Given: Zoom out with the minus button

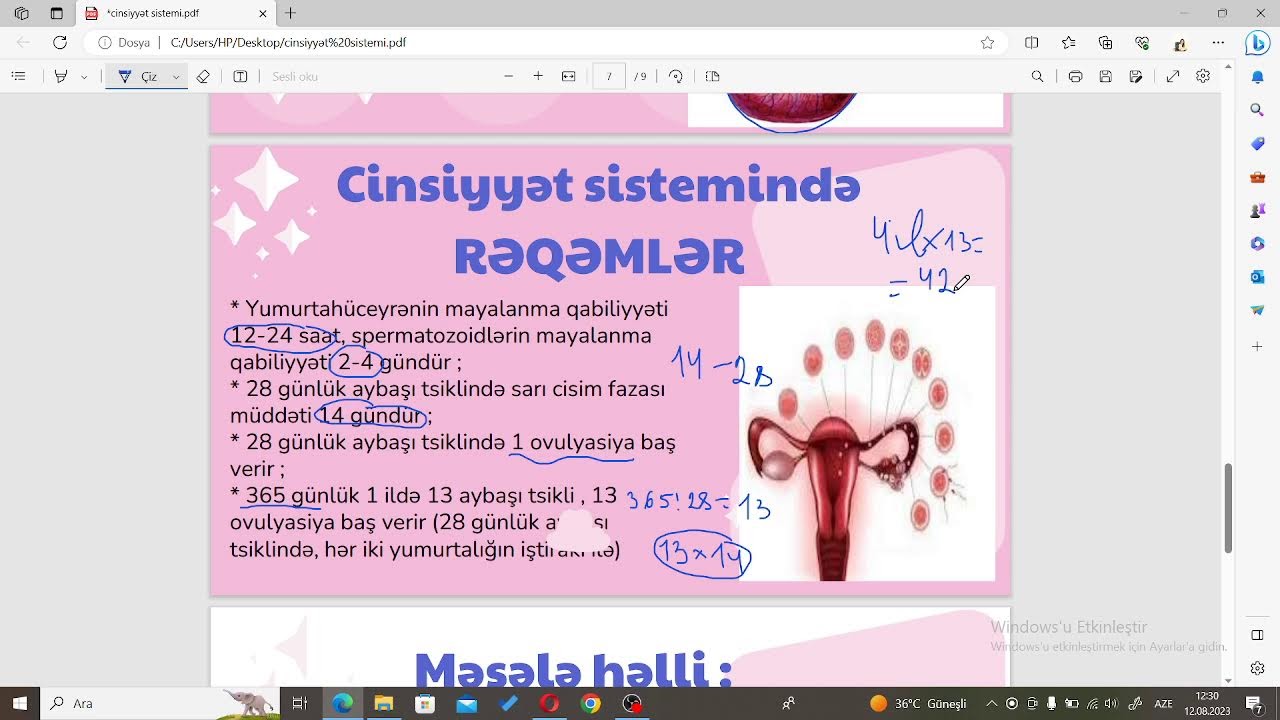Looking at the screenshot, I should [x=508, y=76].
